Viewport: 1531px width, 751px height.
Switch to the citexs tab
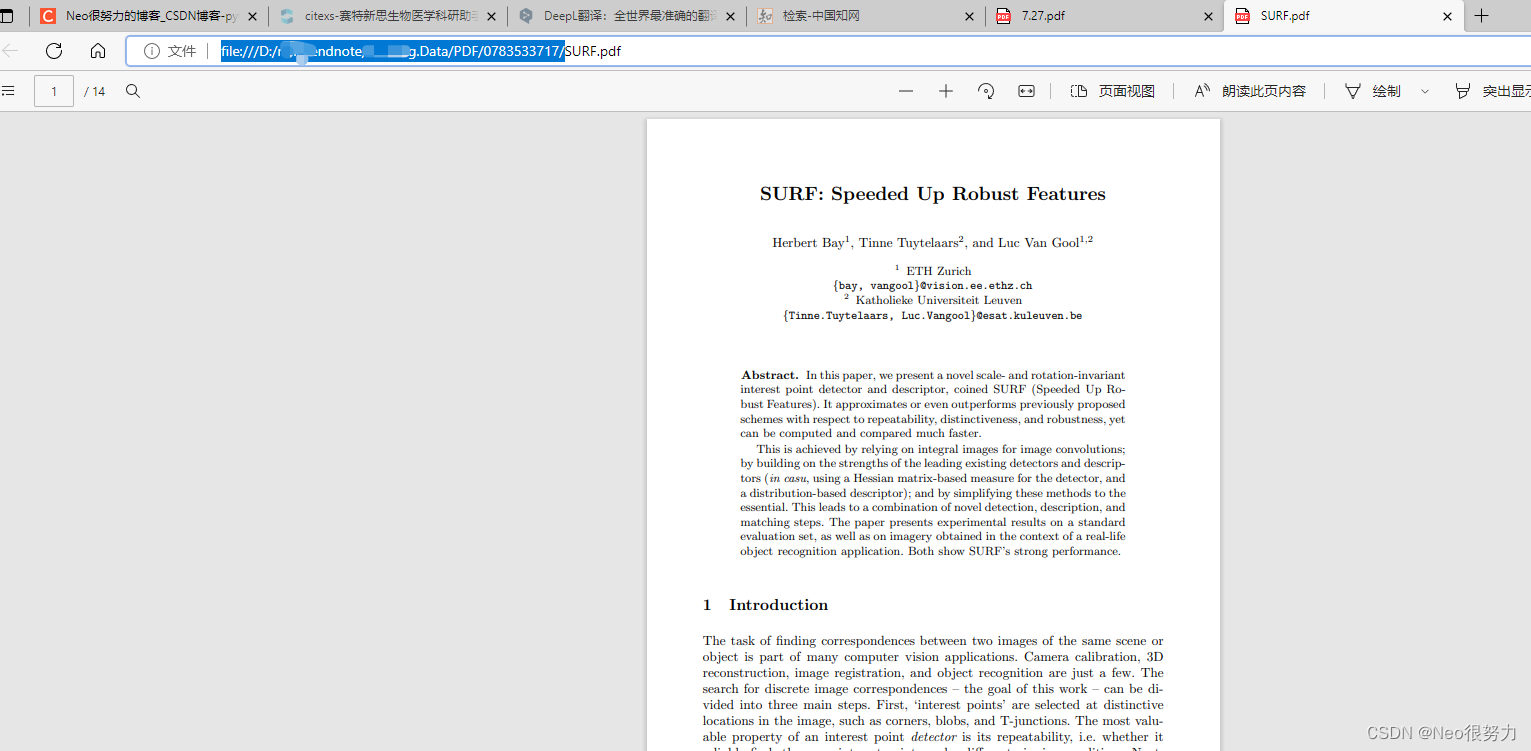click(x=388, y=16)
